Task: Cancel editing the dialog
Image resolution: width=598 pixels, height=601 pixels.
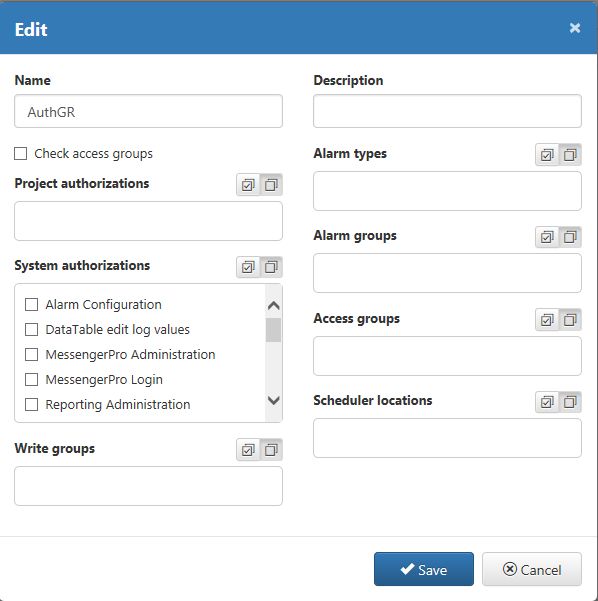Action: click(532, 569)
